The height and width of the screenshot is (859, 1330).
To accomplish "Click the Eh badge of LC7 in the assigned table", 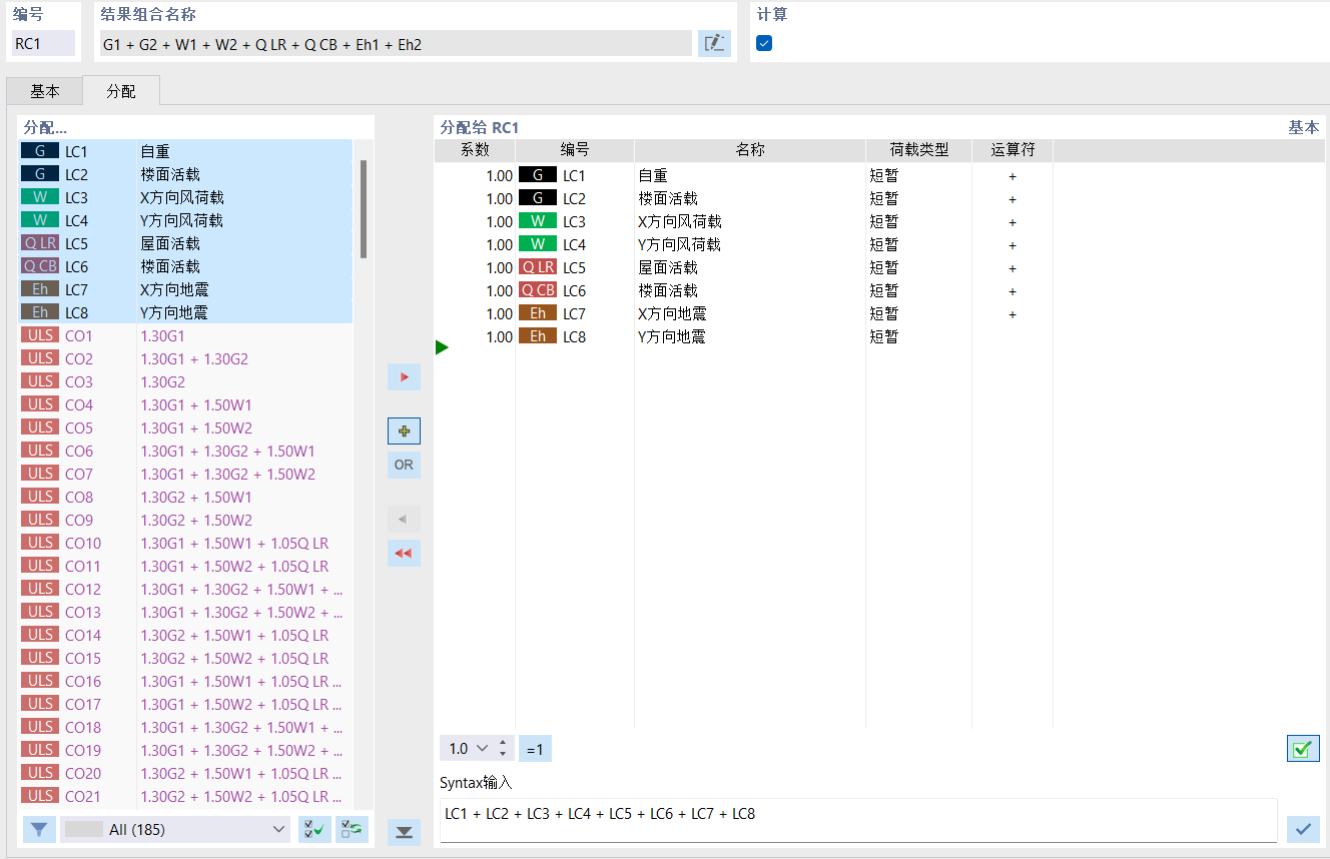I will (538, 313).
